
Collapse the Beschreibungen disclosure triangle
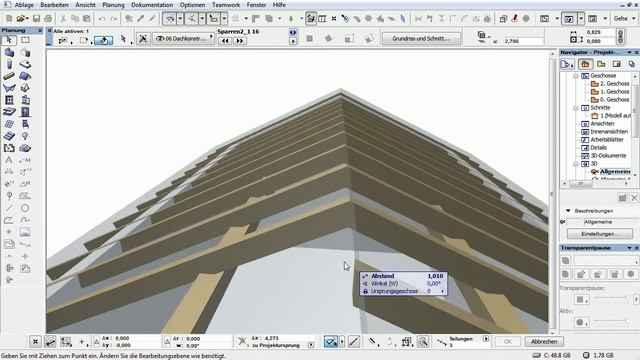click(x=568, y=211)
